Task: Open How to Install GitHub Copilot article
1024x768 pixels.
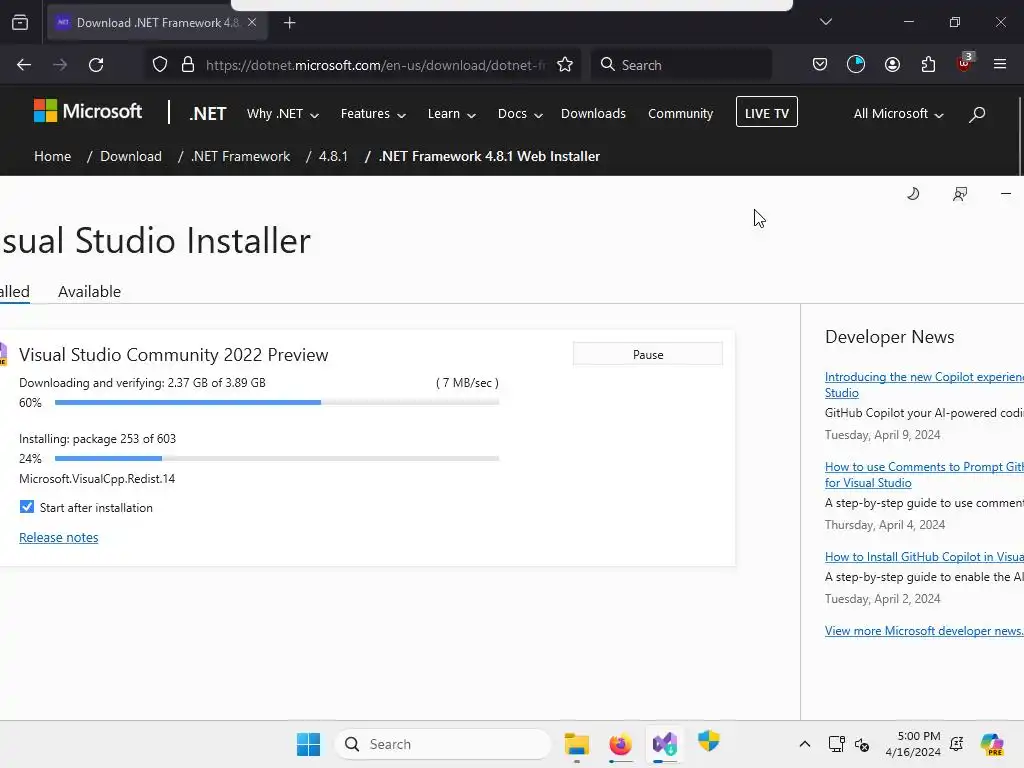Action: (924, 557)
